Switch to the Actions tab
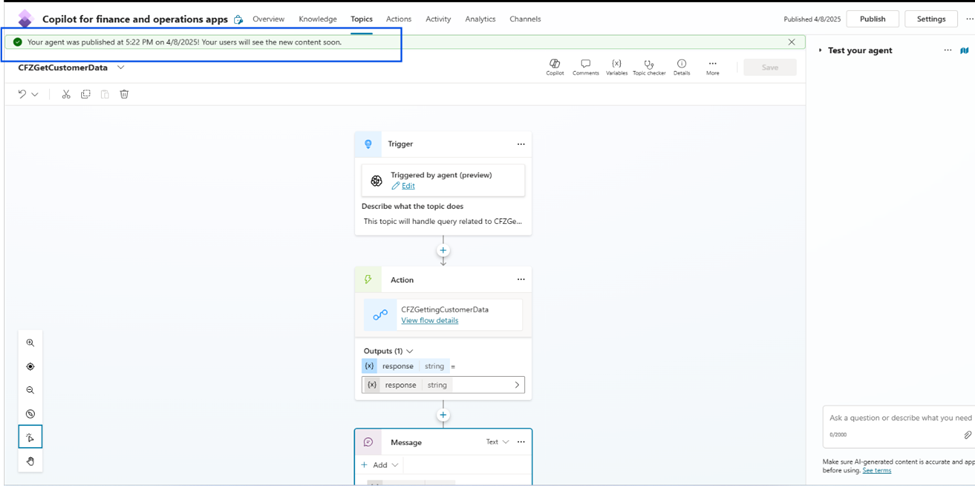The width and height of the screenshot is (975, 486). (x=399, y=19)
